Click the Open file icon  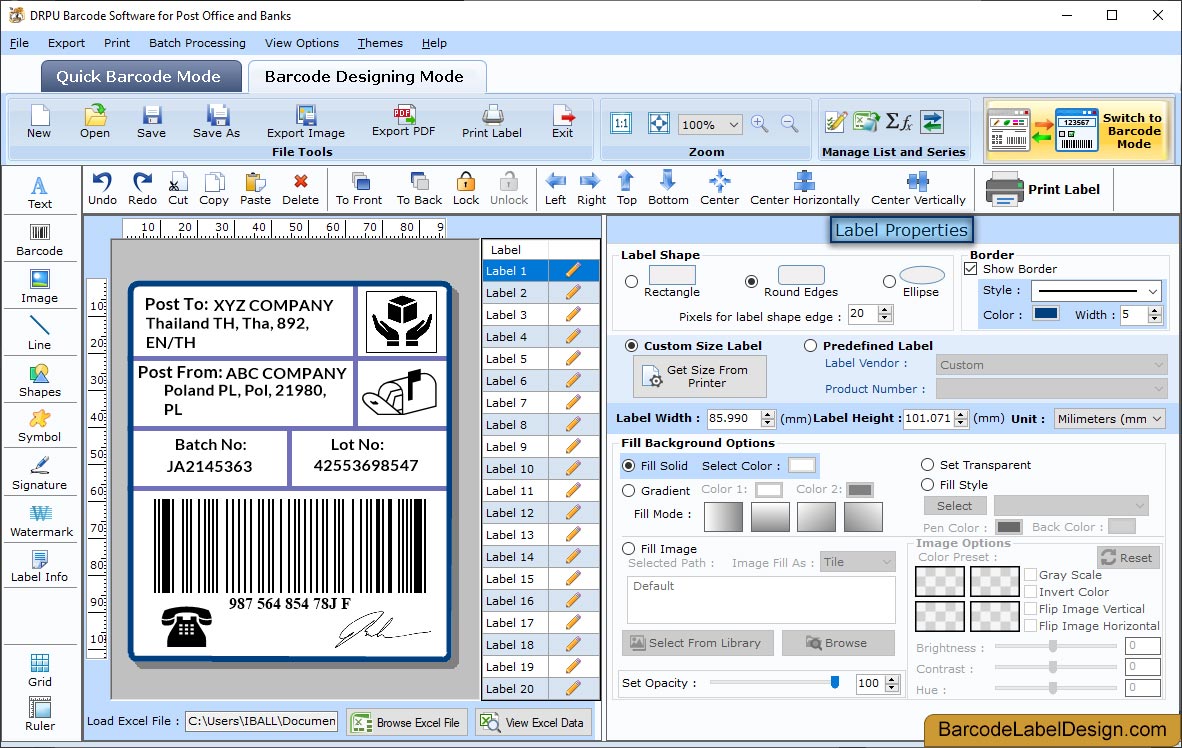pyautogui.click(x=95, y=121)
